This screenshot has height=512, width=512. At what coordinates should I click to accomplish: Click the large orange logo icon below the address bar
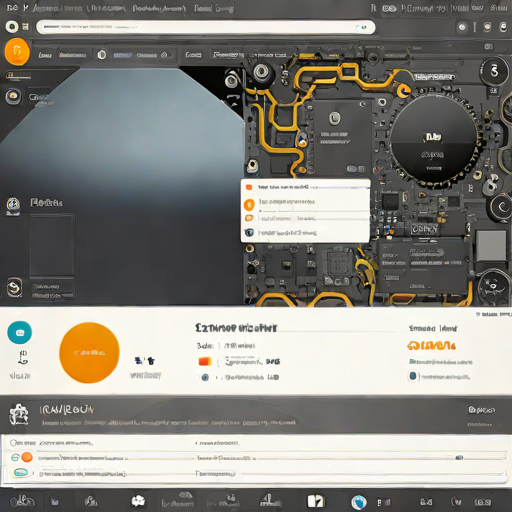pyautogui.click(x=17, y=51)
